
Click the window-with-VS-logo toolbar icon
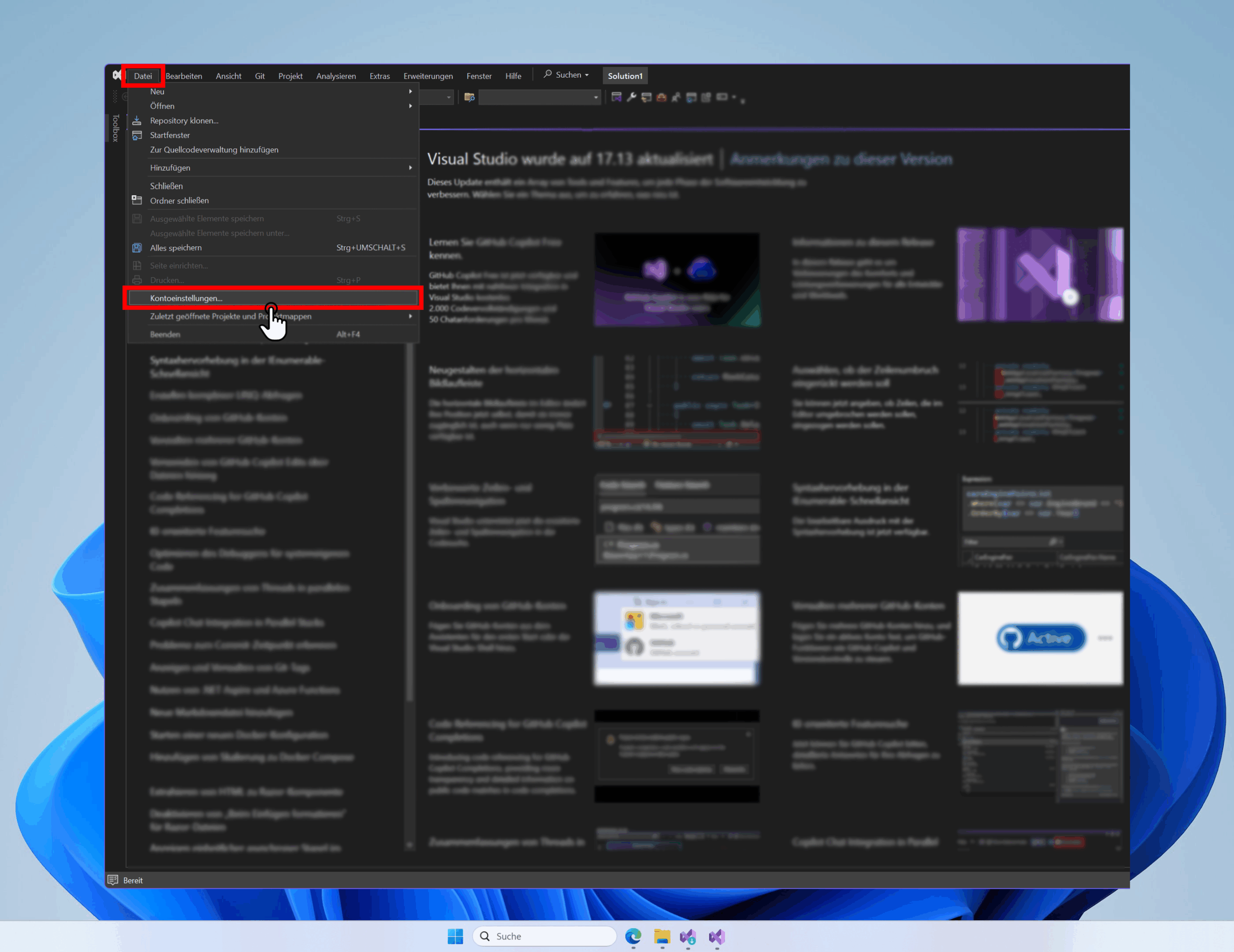(x=617, y=97)
